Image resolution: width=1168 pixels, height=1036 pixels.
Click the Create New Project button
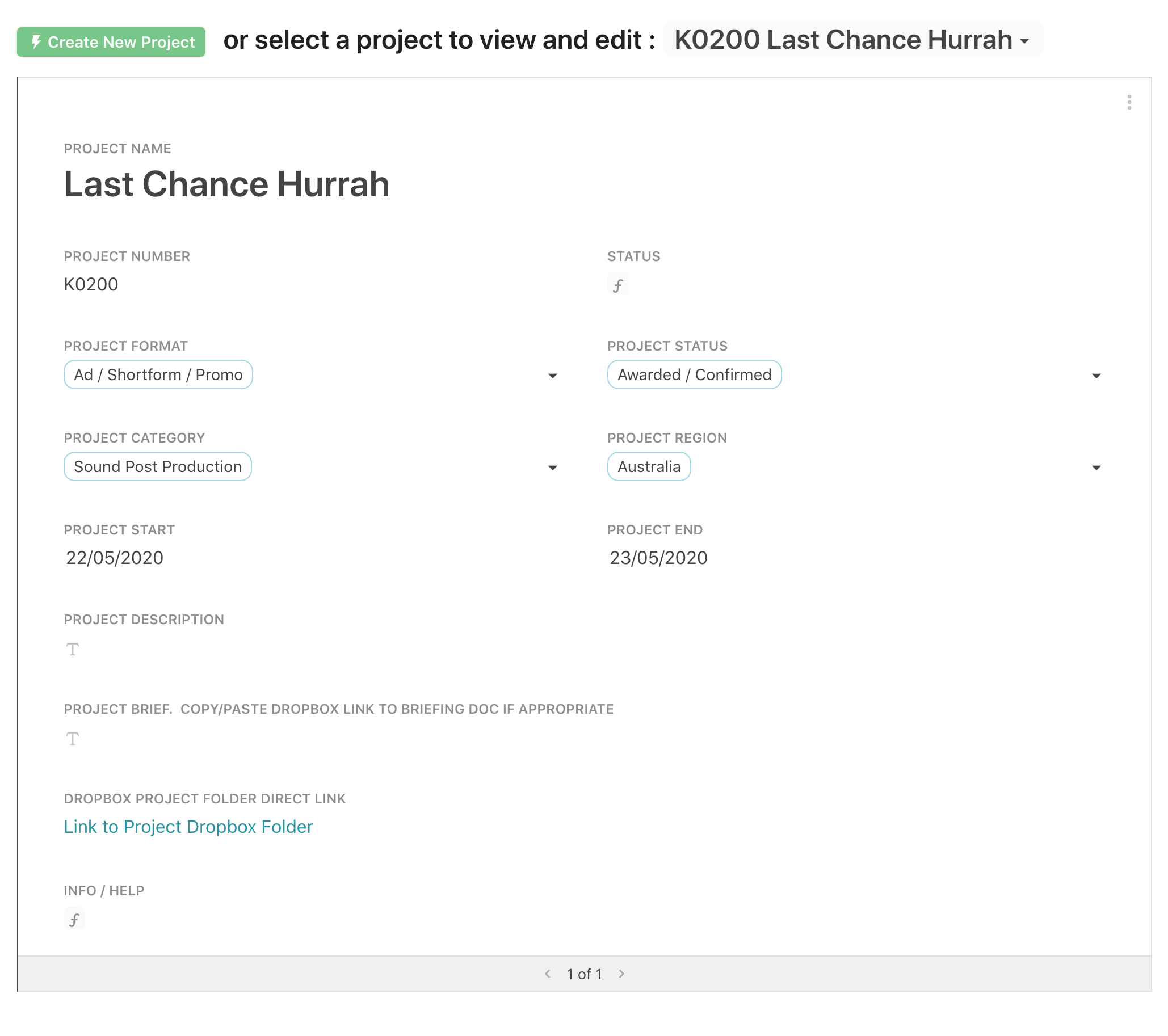pyautogui.click(x=111, y=41)
